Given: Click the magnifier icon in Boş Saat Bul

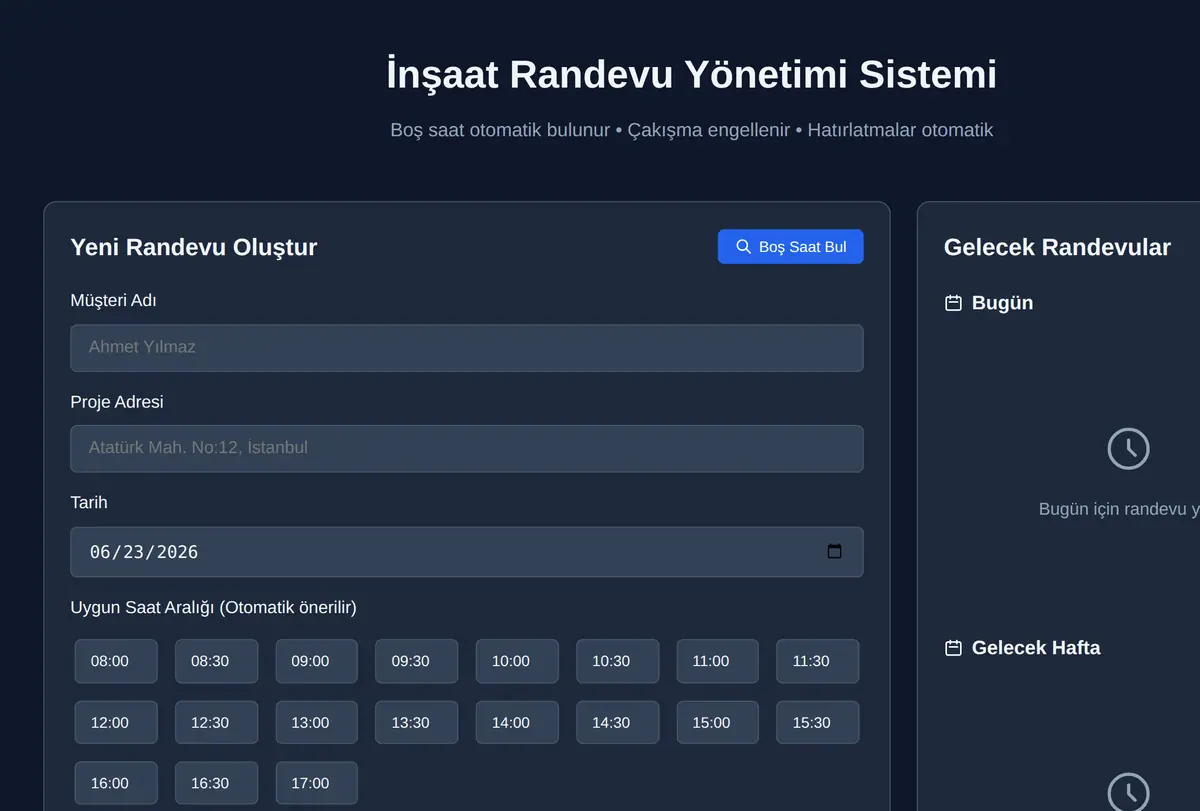Looking at the screenshot, I should coord(743,247).
